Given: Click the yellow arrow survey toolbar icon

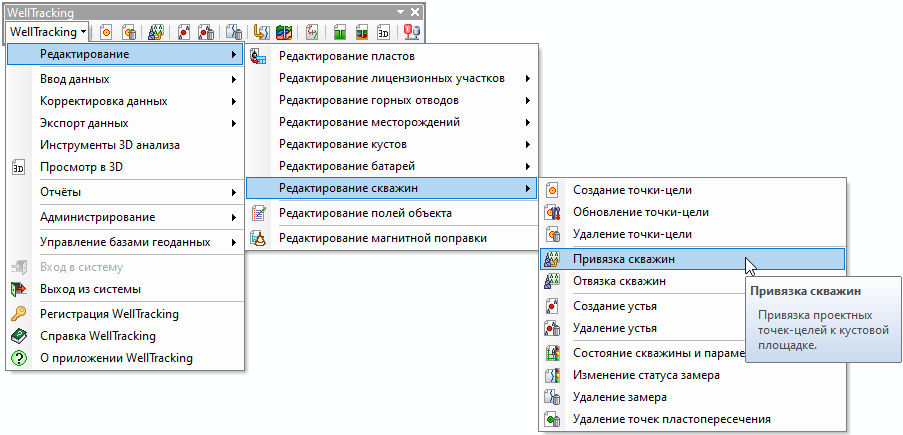Looking at the screenshot, I should (x=262, y=32).
